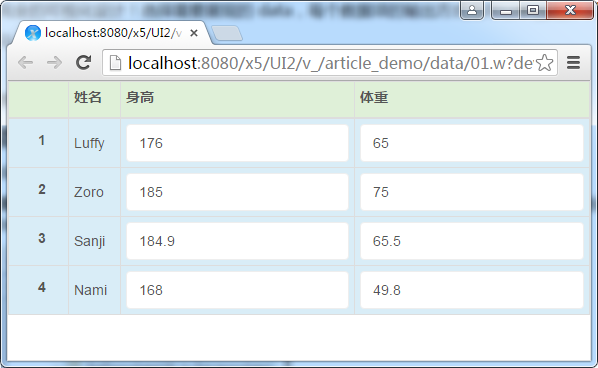Close the localhost:8080 tab
598x368 pixels.
point(194,33)
